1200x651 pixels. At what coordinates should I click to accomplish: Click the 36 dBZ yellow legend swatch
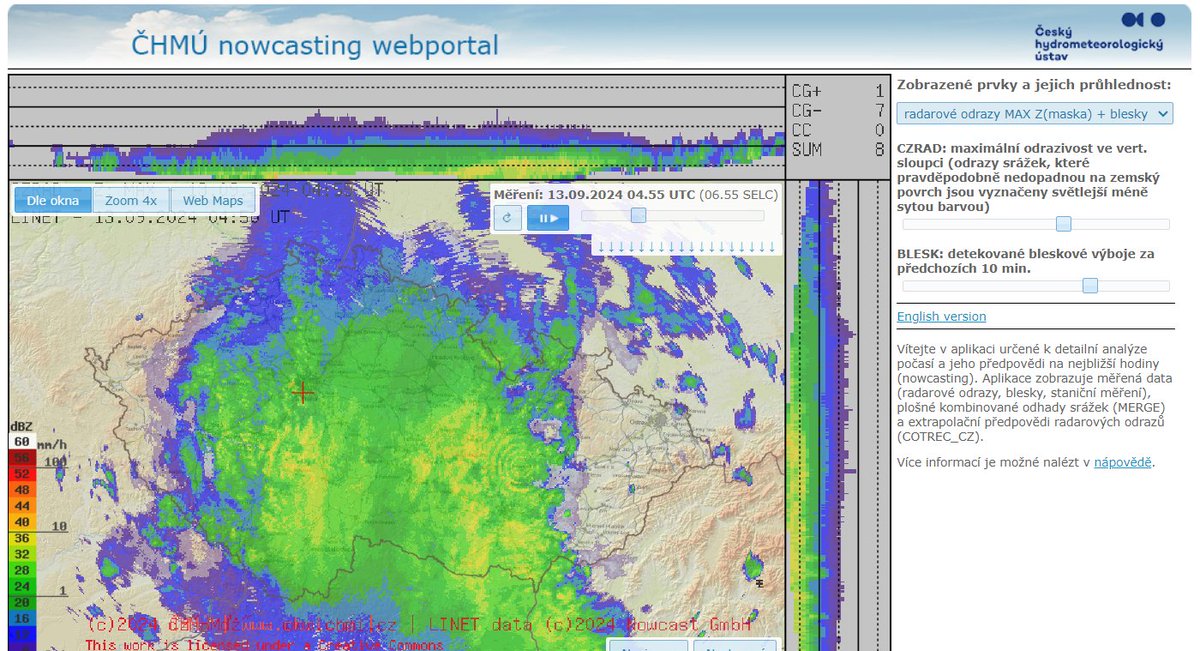[x=21, y=538]
